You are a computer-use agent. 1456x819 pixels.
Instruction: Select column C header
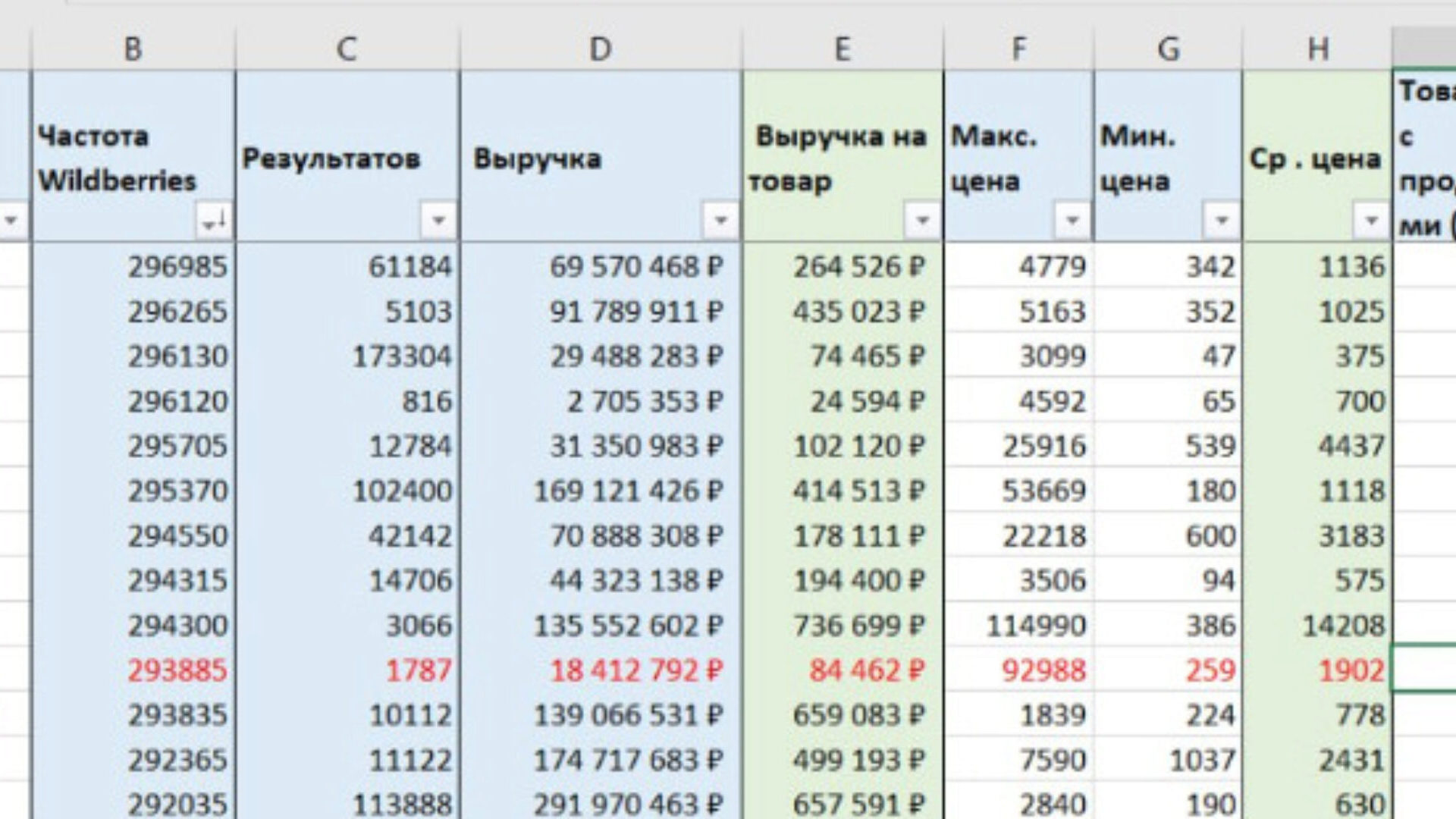coord(347,49)
